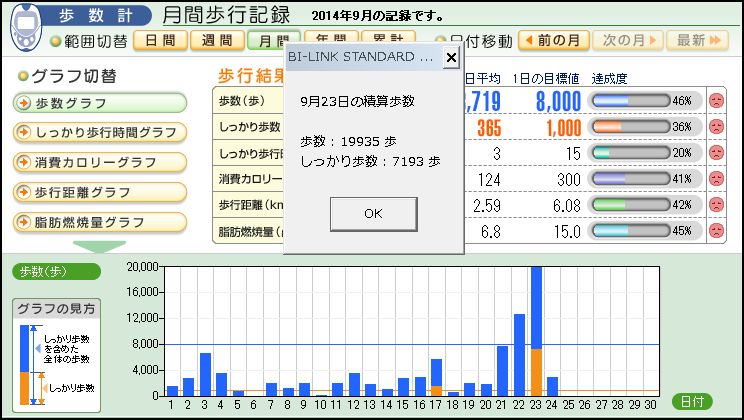Viewport: 744px width, 420px height.
Task: Click the sad face icon in 45% row
Action: coord(716,231)
